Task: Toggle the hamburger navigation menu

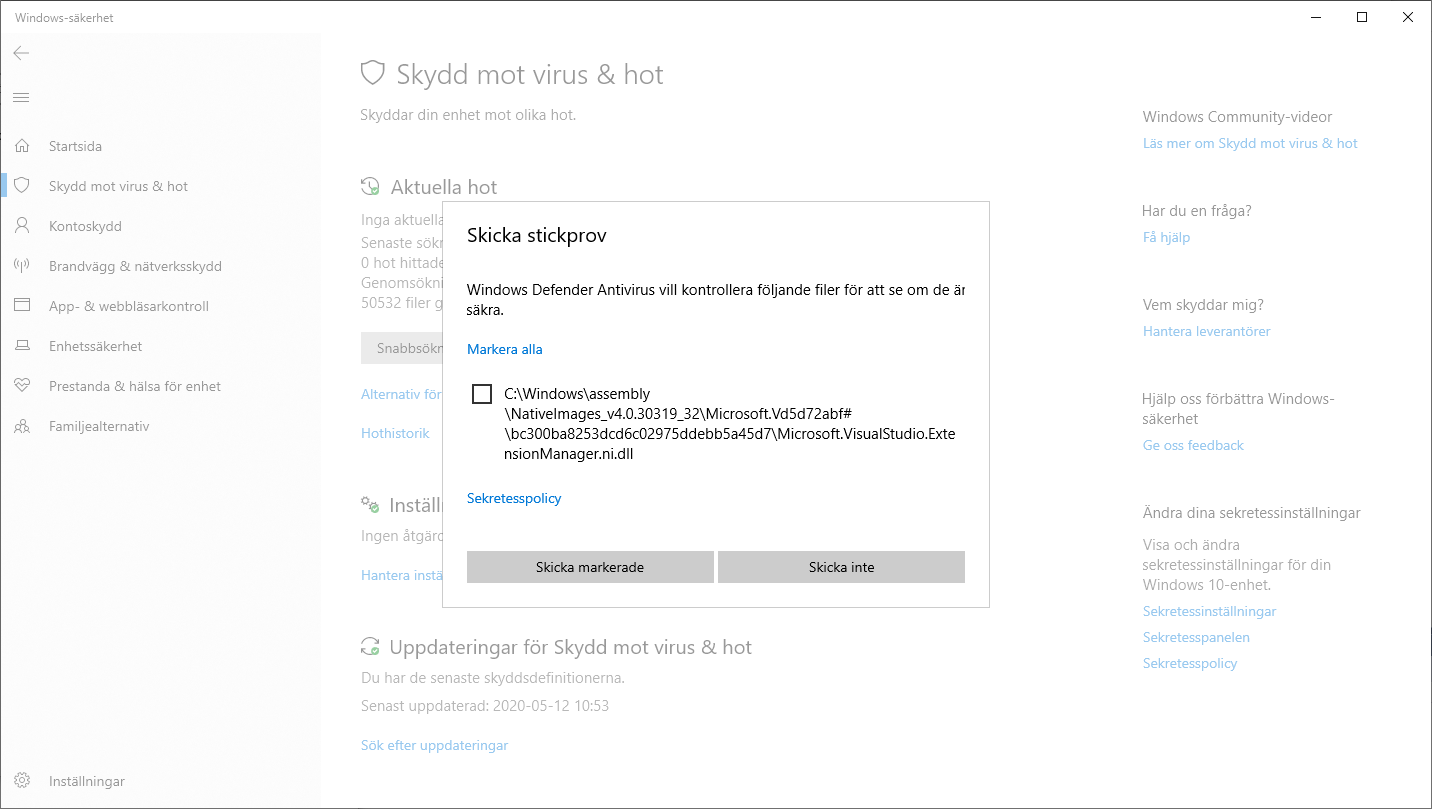Action: click(21, 97)
